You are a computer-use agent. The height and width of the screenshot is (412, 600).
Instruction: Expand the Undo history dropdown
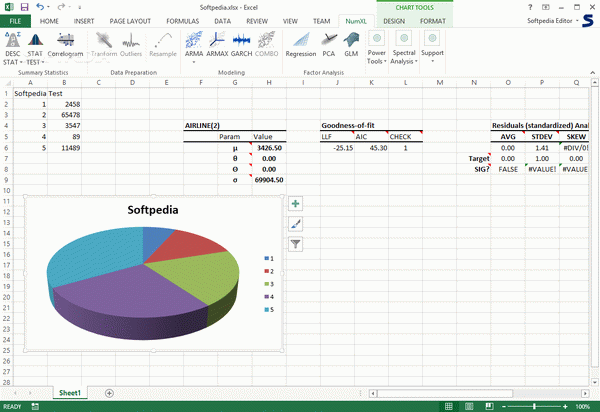(48, 7)
